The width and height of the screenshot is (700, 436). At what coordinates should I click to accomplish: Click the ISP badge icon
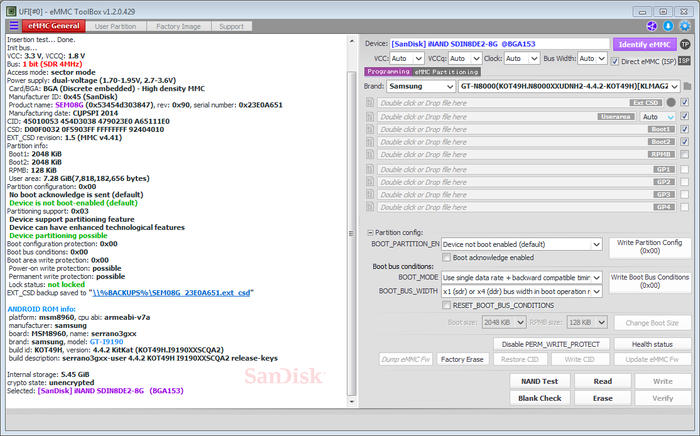tap(684, 60)
